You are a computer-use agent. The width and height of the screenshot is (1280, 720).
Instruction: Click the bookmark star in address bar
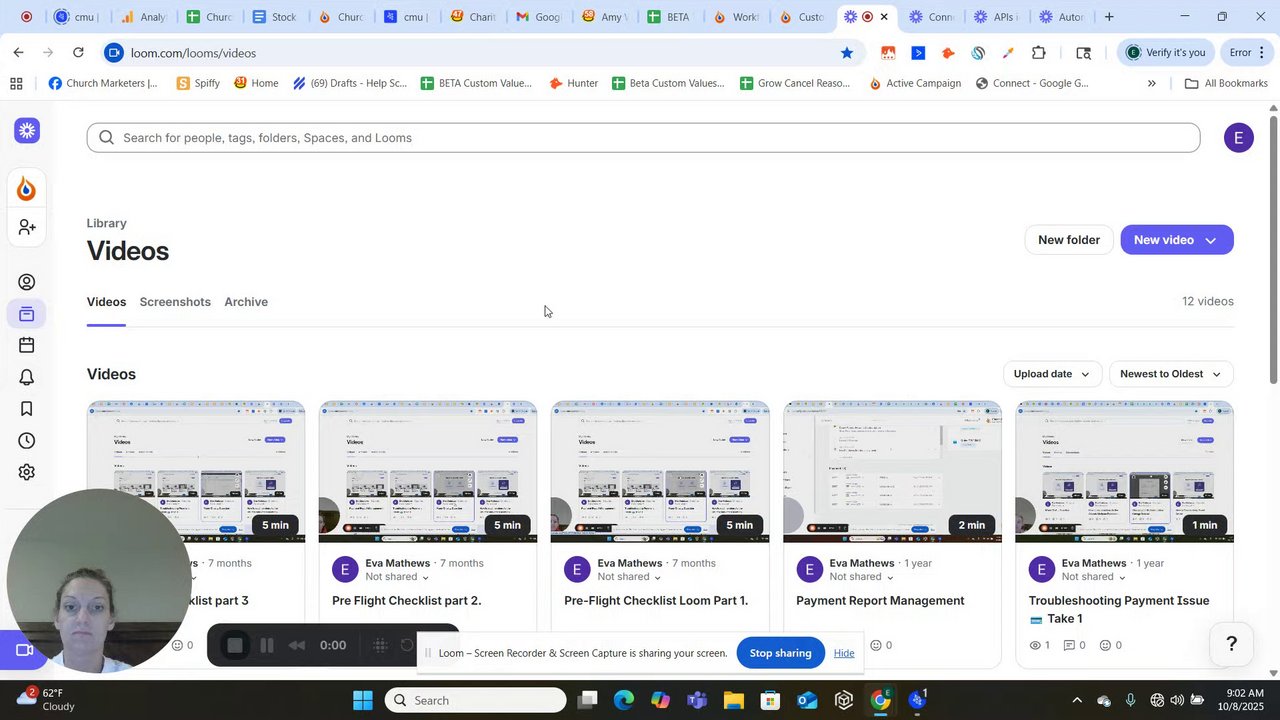click(x=847, y=53)
